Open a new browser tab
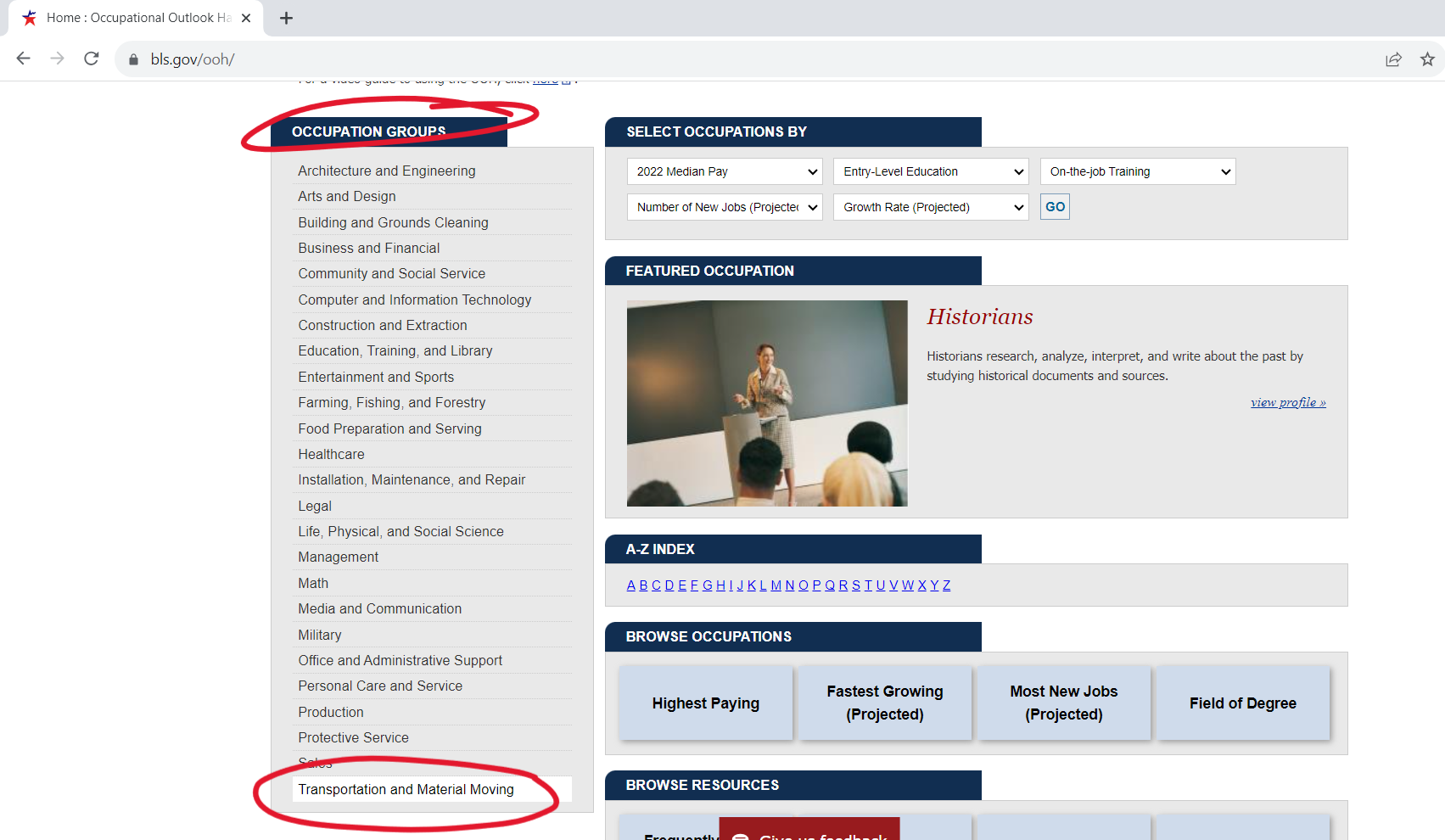Screen dimensions: 1445x840 [286, 18]
